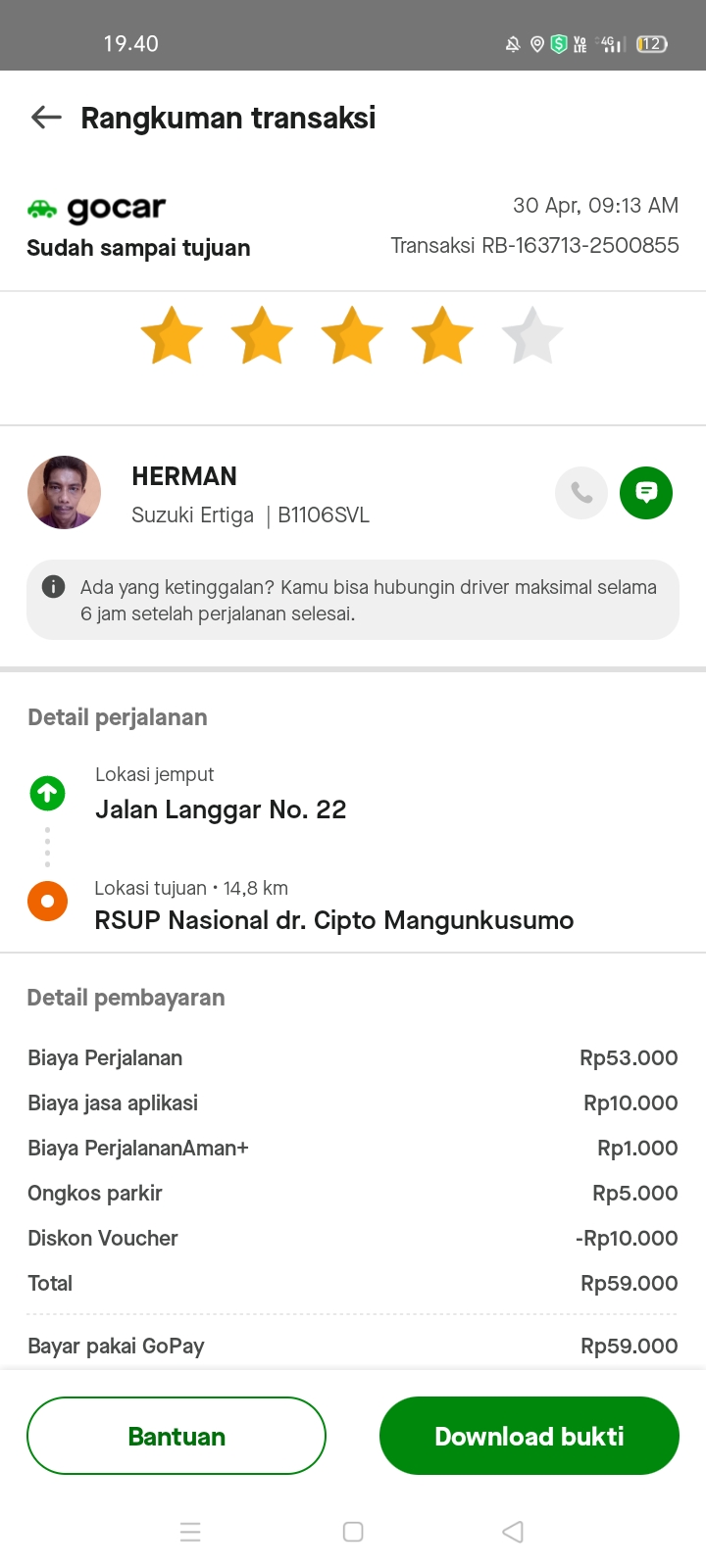Tap the info icon in notice banner

pyautogui.click(x=53, y=587)
